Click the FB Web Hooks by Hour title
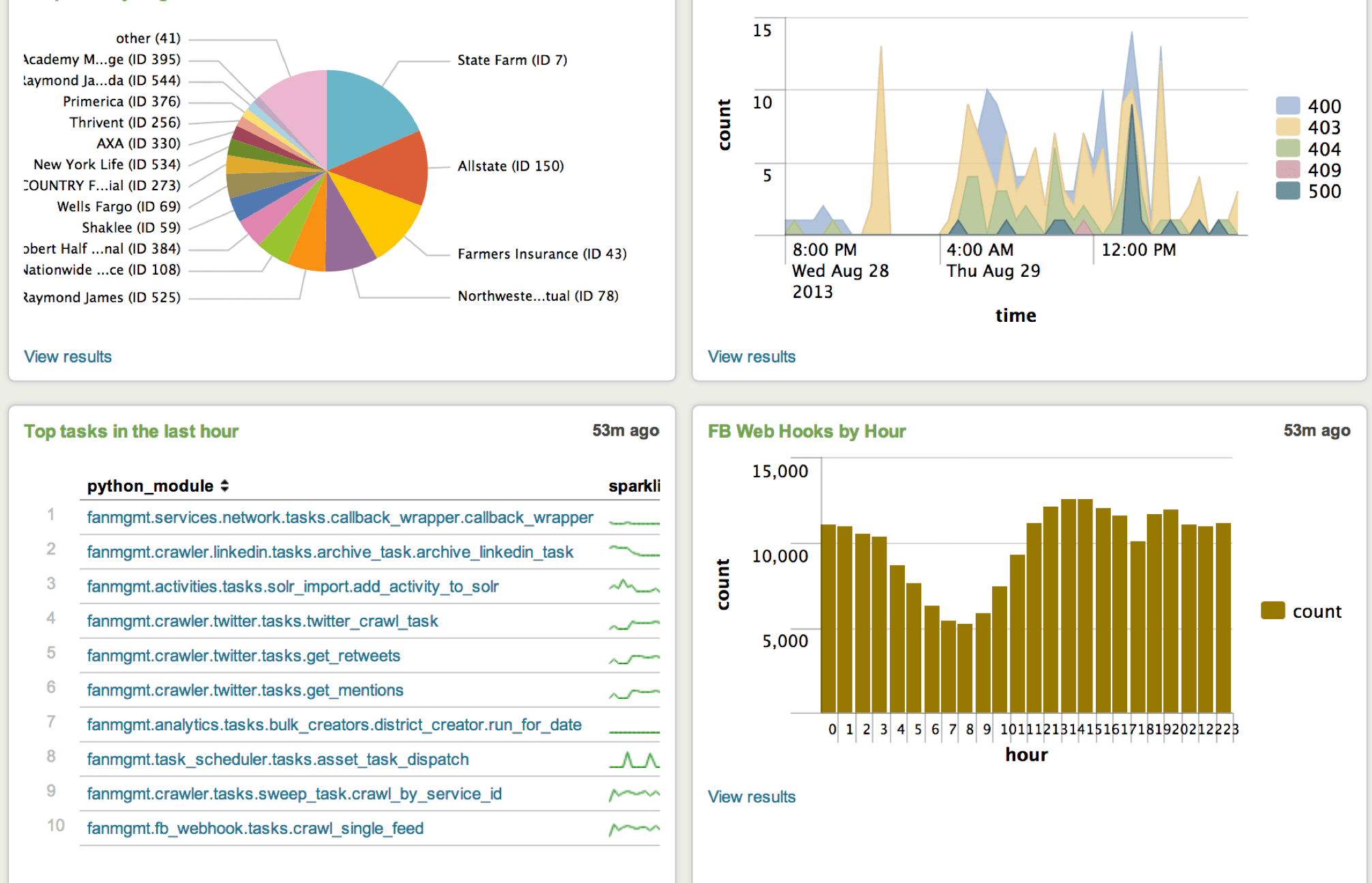Screen dimensions: 1372x883 click(x=807, y=431)
